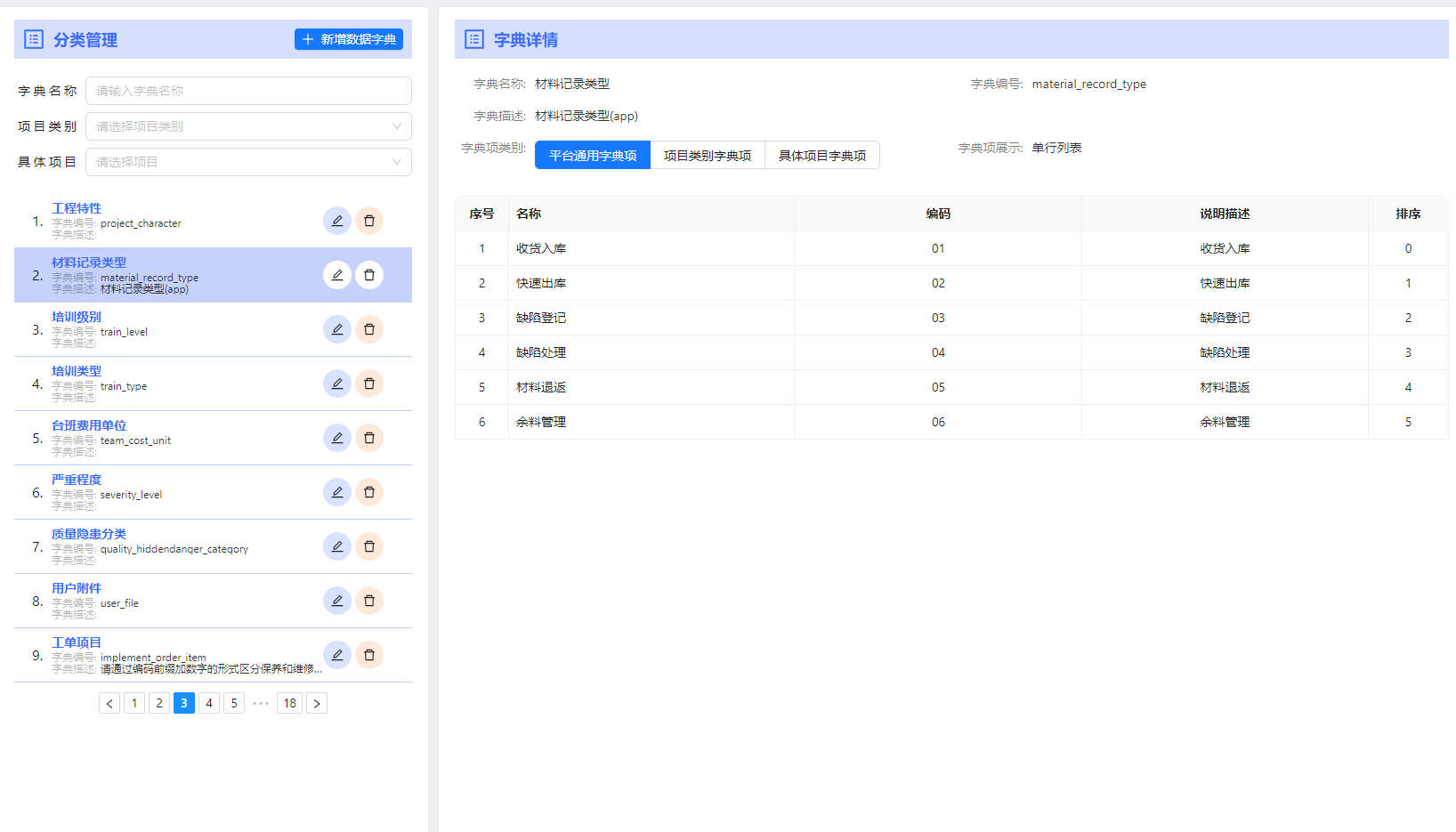Click the 名称 column header

coord(651,214)
